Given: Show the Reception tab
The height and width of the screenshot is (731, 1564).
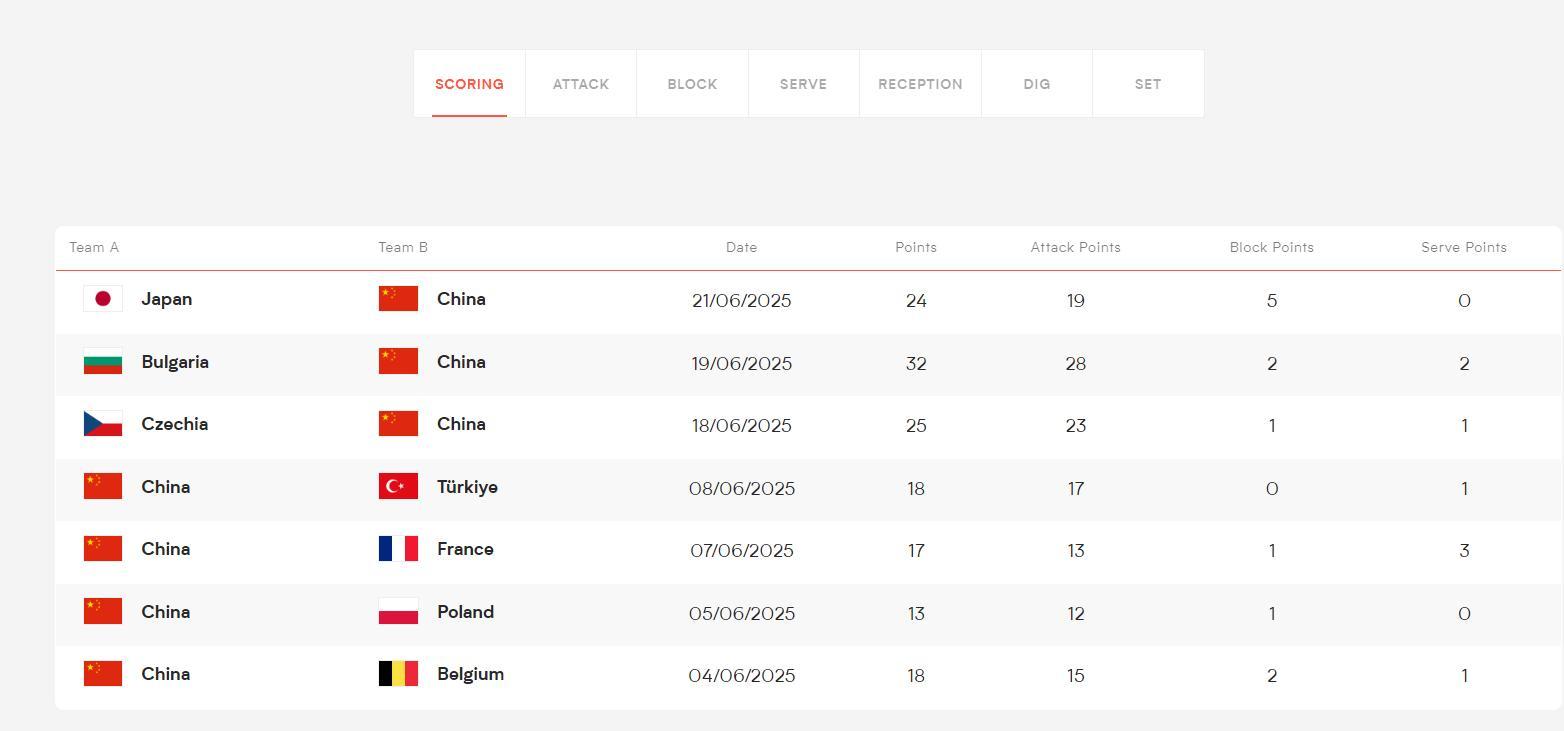Looking at the screenshot, I should 920,84.
